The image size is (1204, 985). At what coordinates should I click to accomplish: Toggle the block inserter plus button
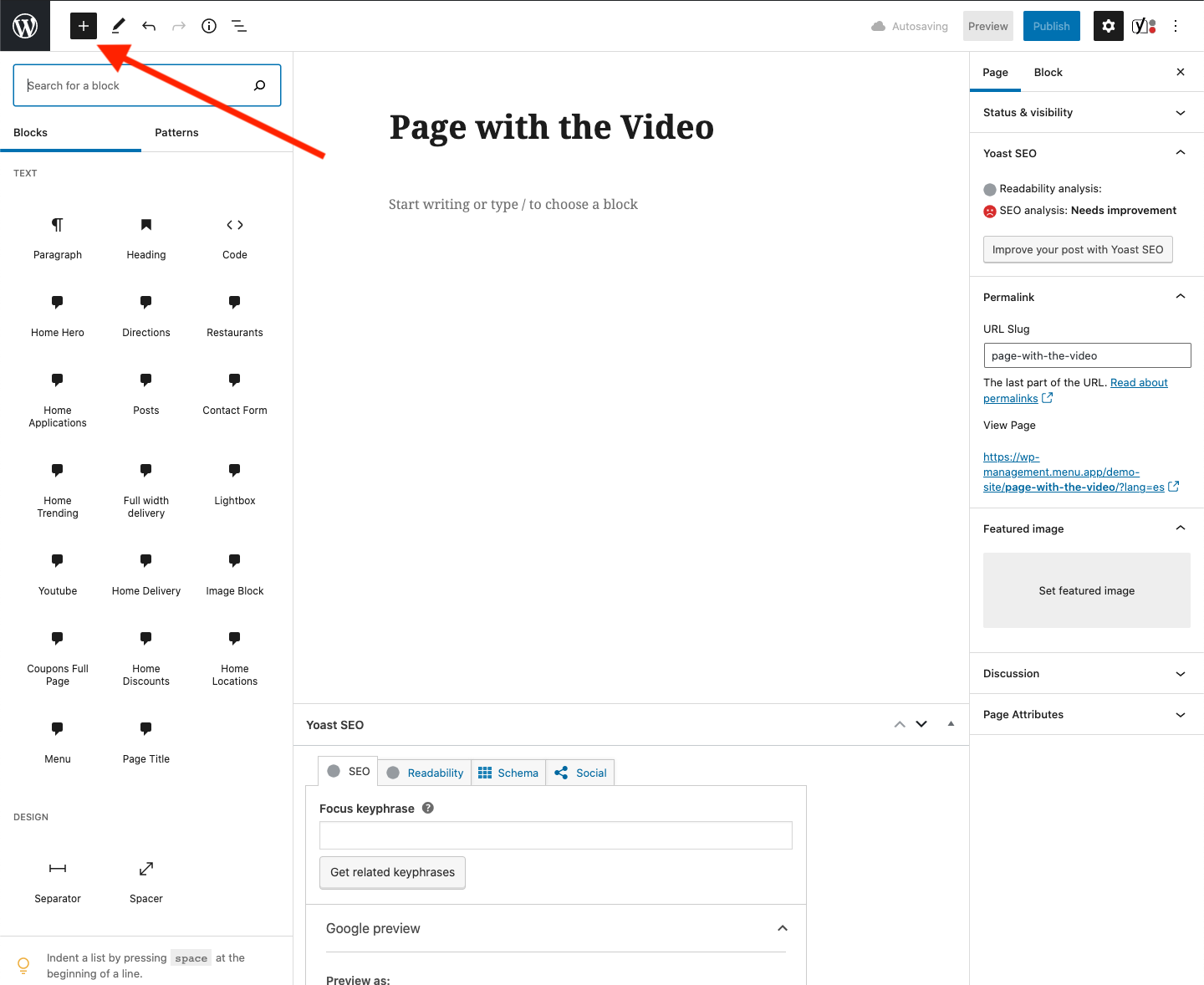tap(84, 26)
